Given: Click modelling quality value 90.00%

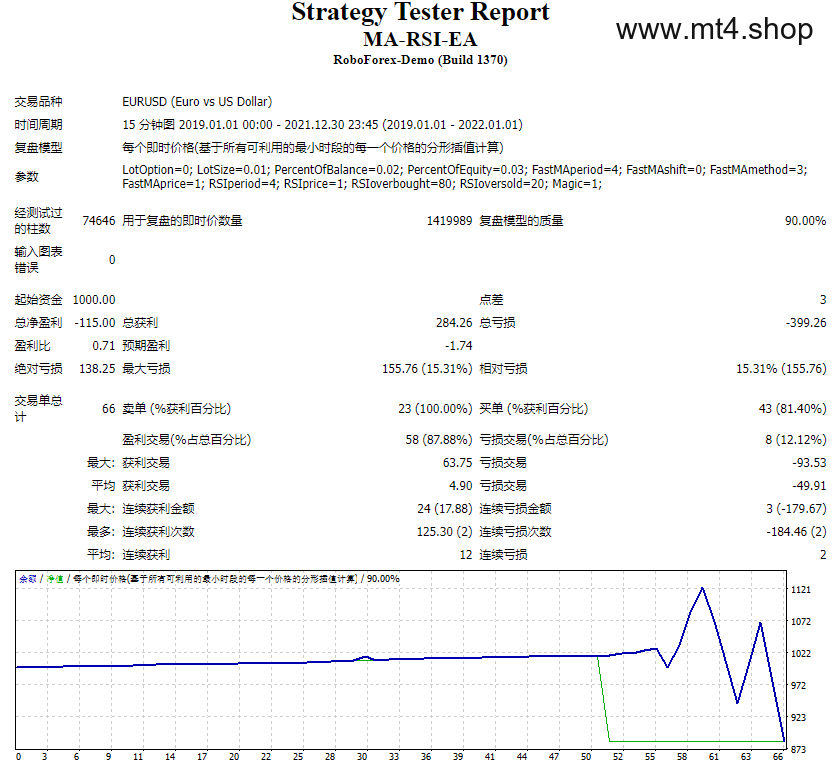Looking at the screenshot, I should [x=805, y=221].
